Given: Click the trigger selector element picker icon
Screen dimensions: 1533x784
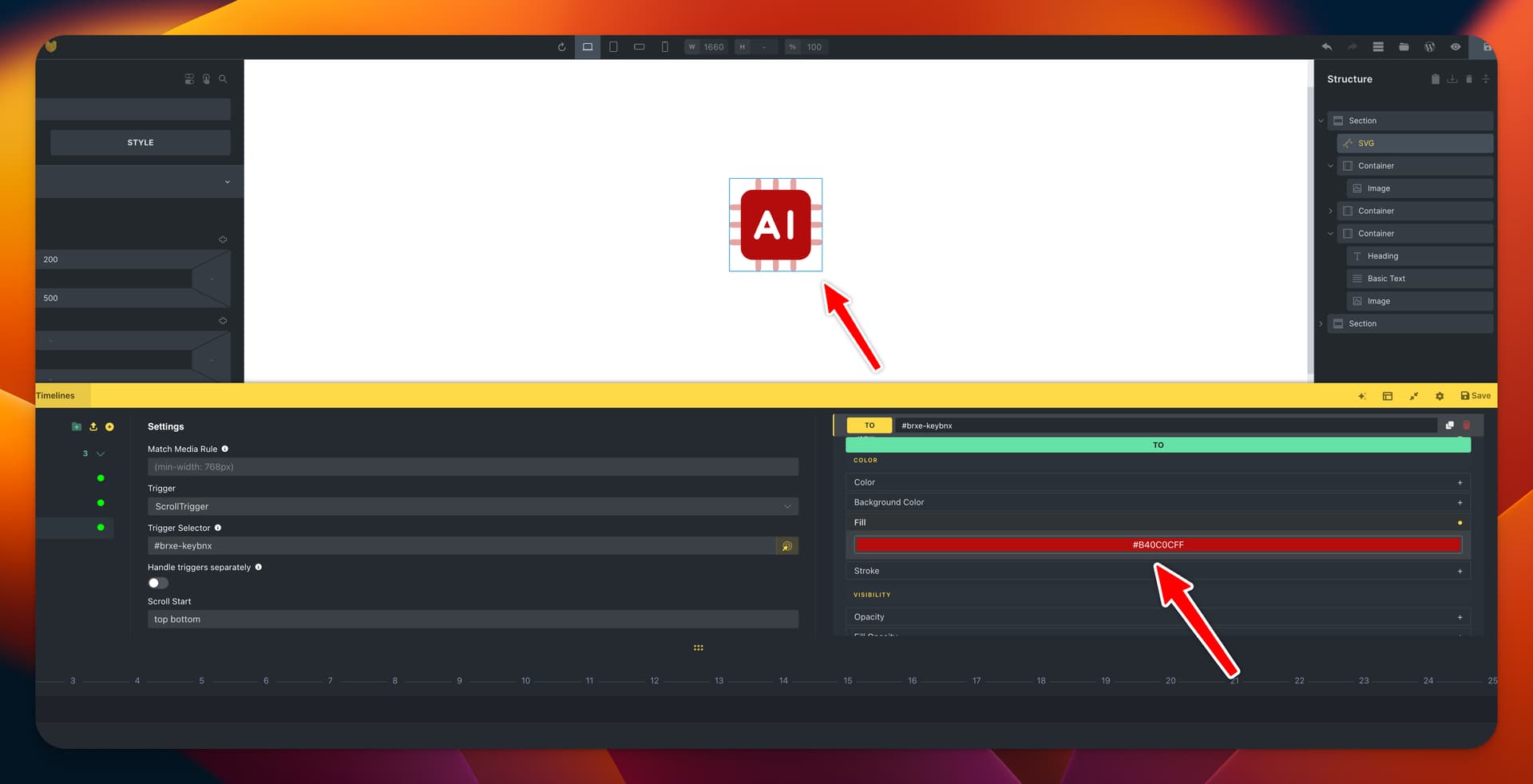Looking at the screenshot, I should pos(786,546).
